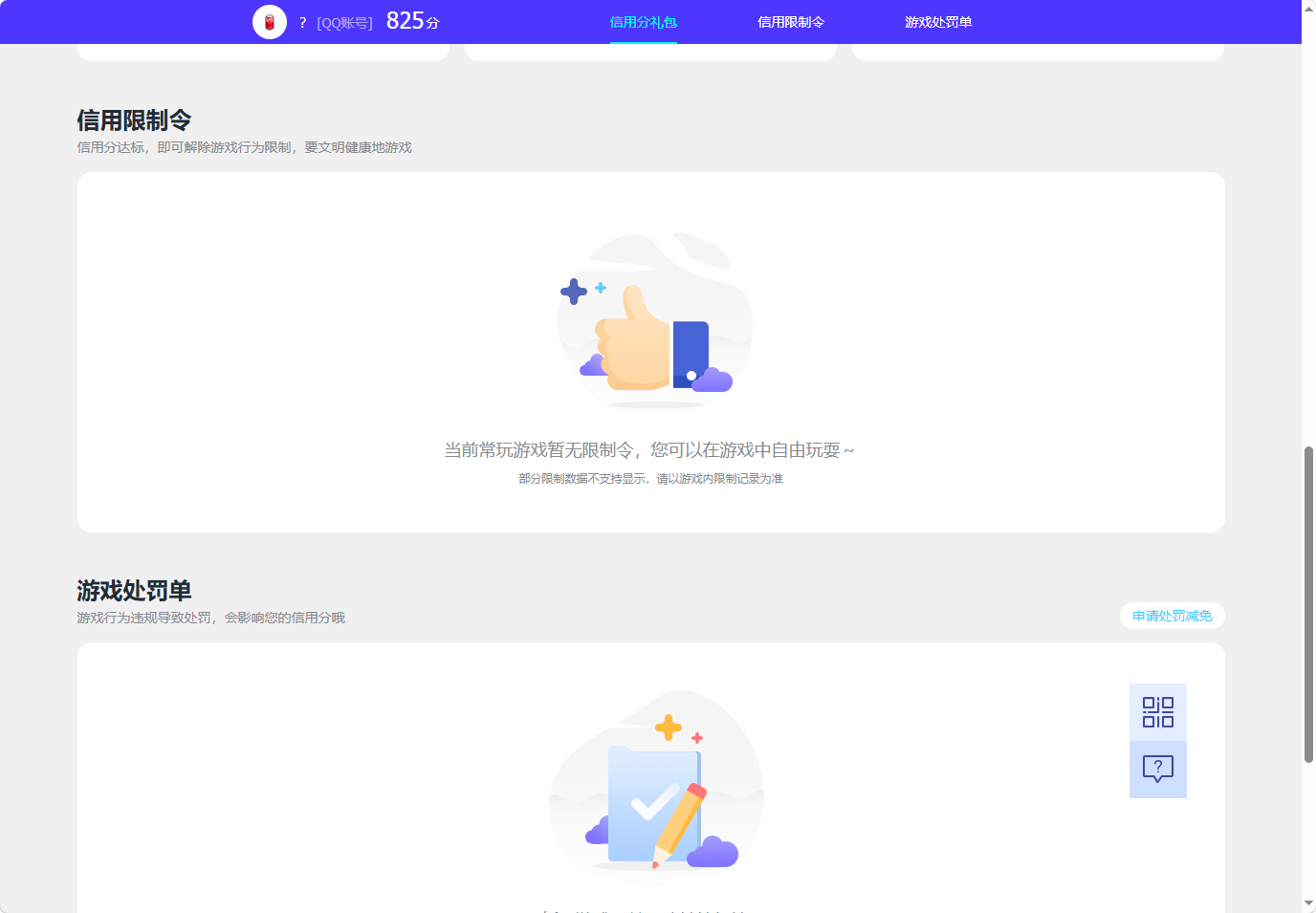This screenshot has width=1316, height=913.
Task: Click the 游戏处罚单 section heading
Action: (135, 591)
